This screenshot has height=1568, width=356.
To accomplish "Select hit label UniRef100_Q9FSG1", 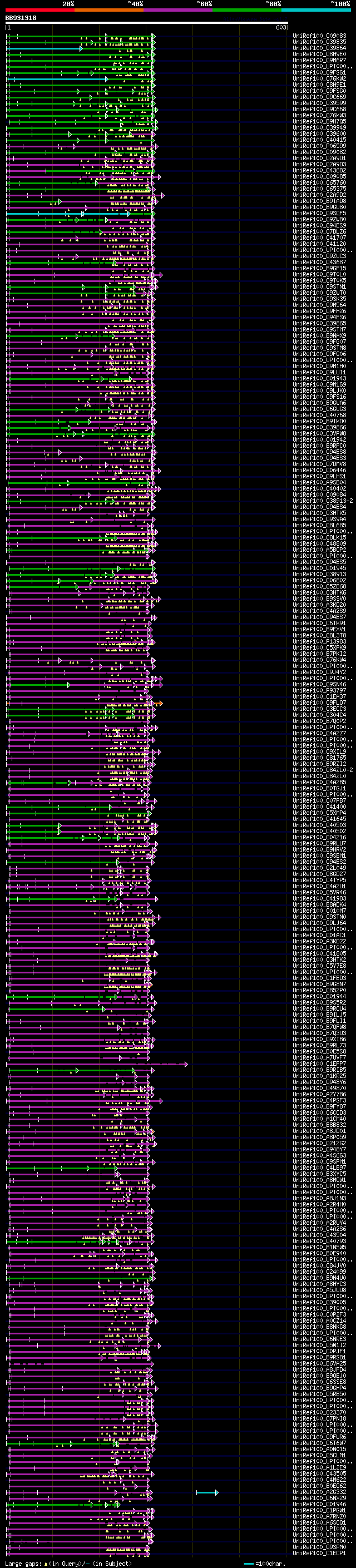I will pyautogui.click(x=319, y=72).
